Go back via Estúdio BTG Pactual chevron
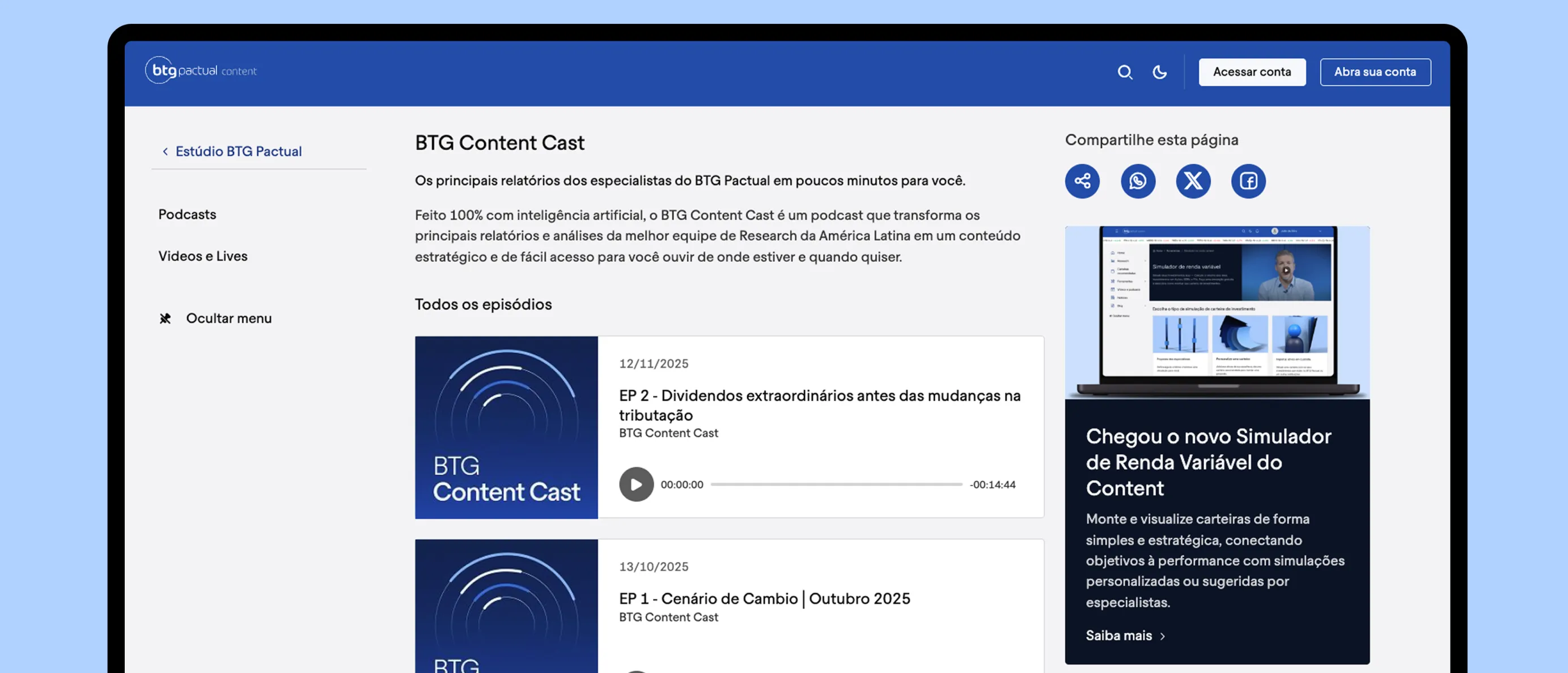The width and height of the screenshot is (1568, 673). pos(165,151)
